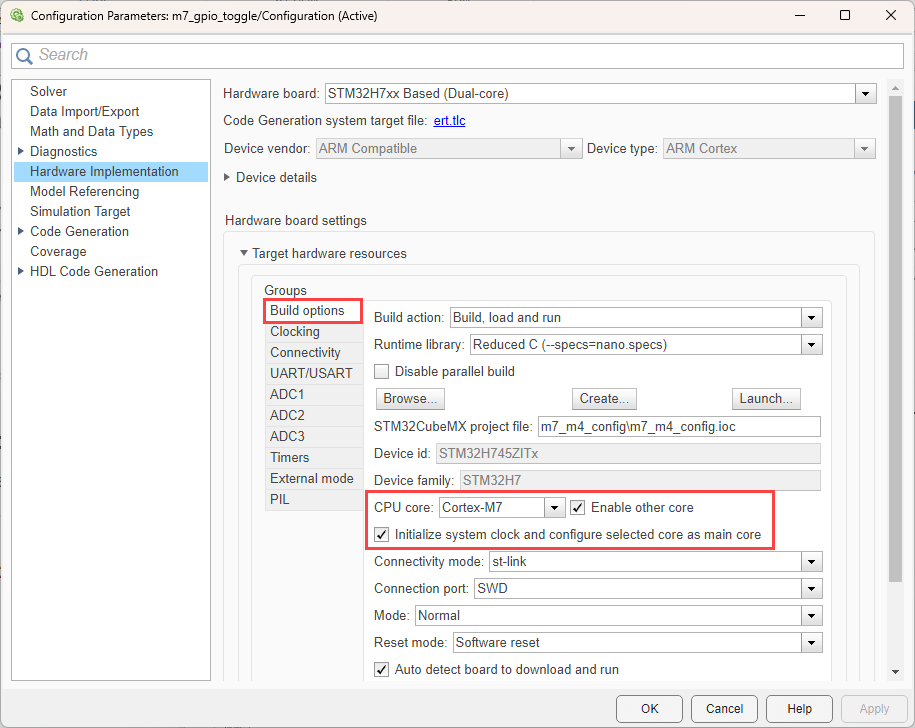Viewport: 915px width, 728px height.
Task: Expand the Code Generation tree node
Action: pos(21,231)
